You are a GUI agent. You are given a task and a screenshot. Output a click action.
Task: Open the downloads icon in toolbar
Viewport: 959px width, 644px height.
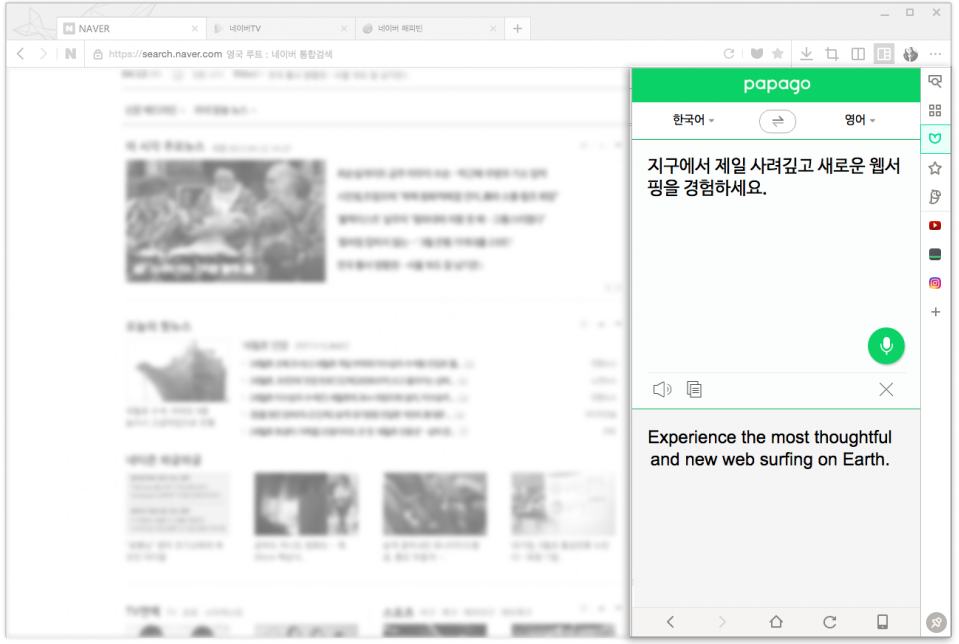coord(806,54)
